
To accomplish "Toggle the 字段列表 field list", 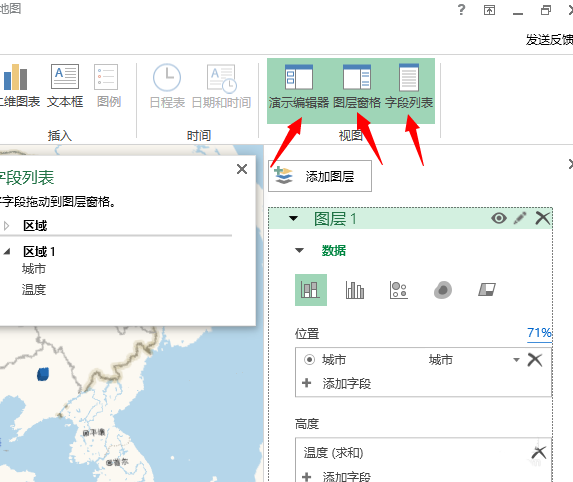I will click(409, 87).
